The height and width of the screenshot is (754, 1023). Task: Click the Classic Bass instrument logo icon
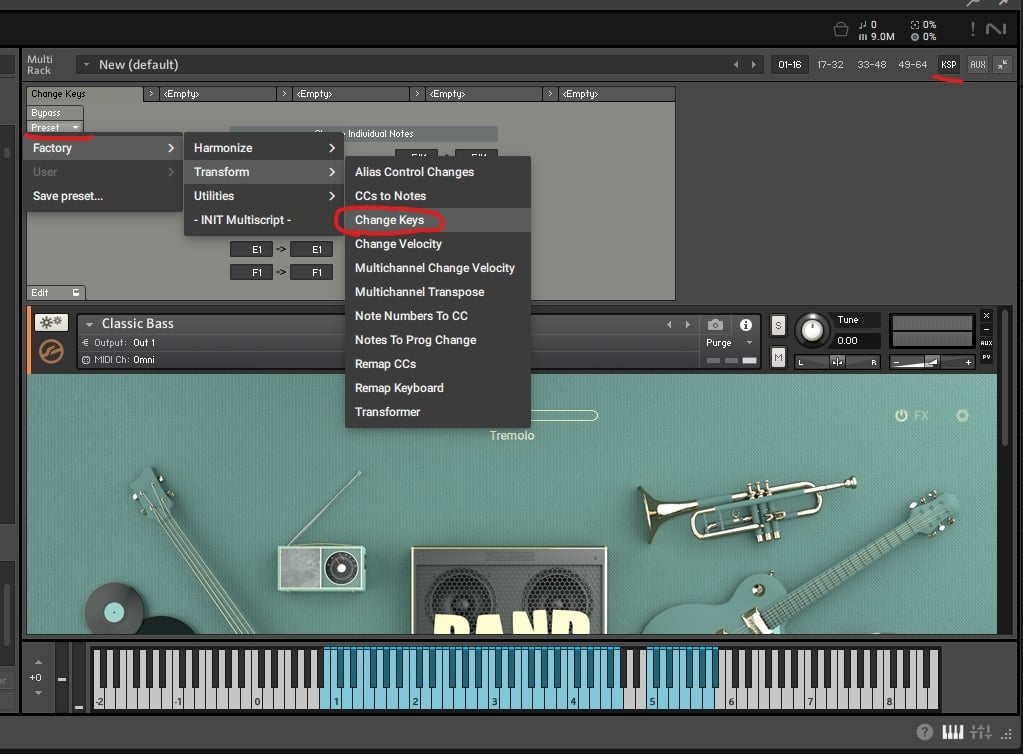51,352
